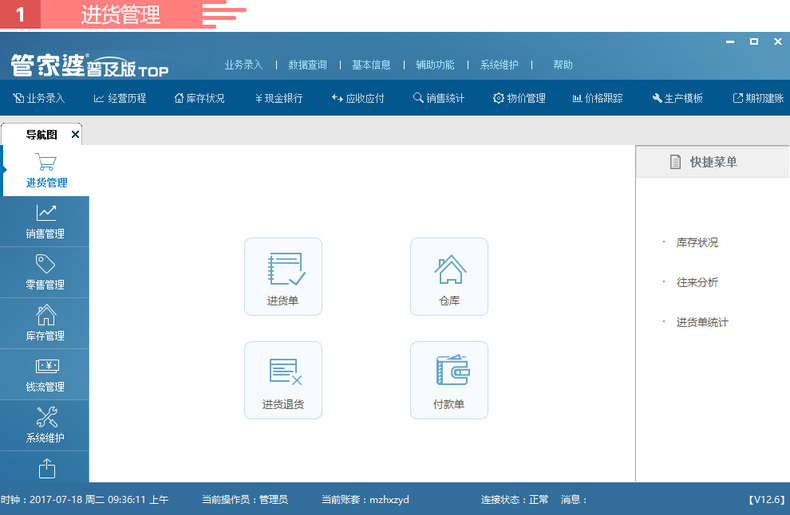Viewport: 790px width, 515px height.
Task: Click 消息: in the status bar
Action: 574,499
